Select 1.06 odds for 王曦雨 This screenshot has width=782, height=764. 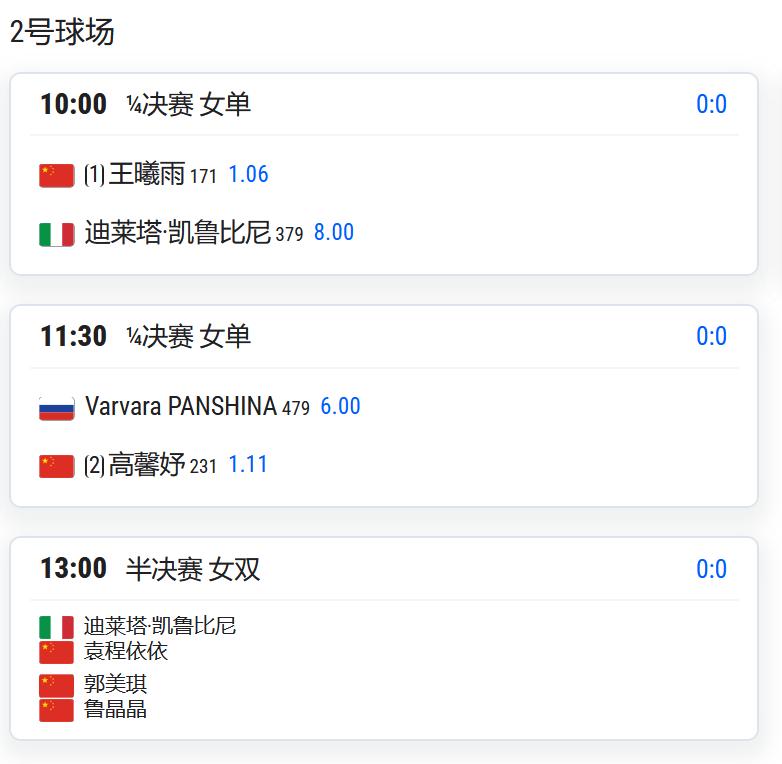(x=248, y=174)
